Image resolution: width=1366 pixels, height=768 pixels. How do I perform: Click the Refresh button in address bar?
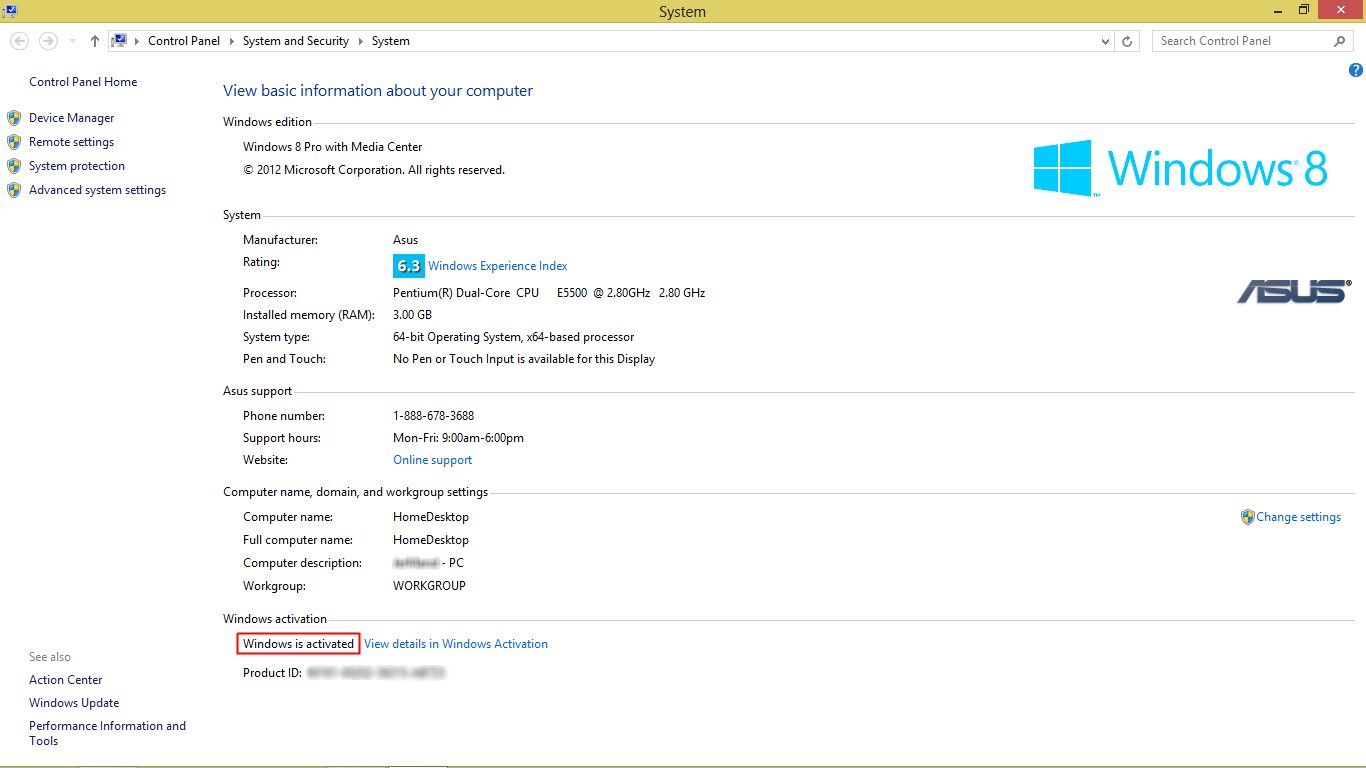(x=1127, y=41)
